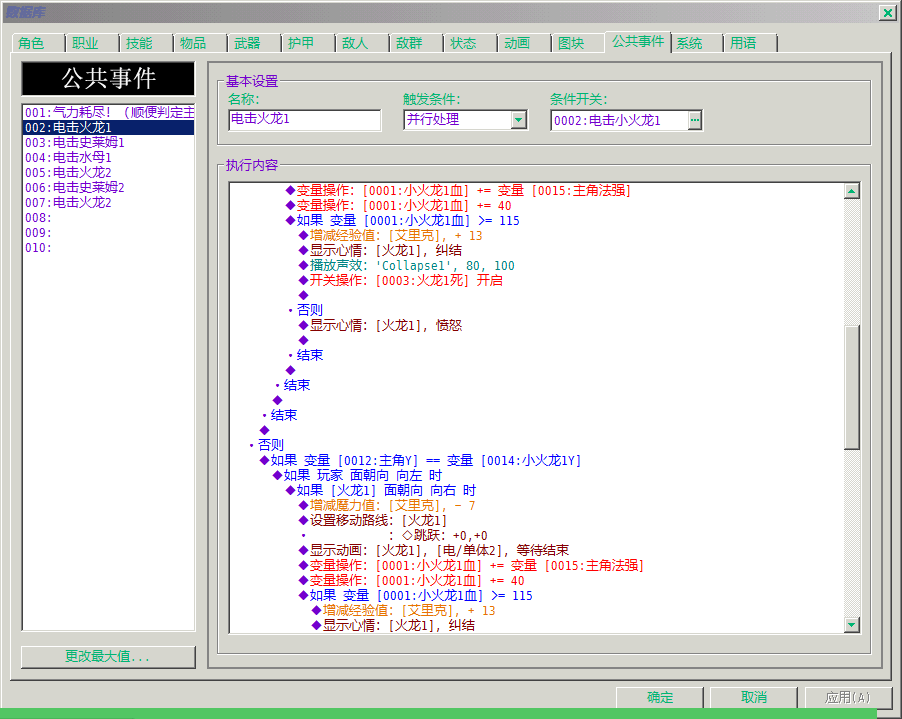Select common event 006:电击史莱姆2
The image size is (902, 719).
click(x=108, y=188)
